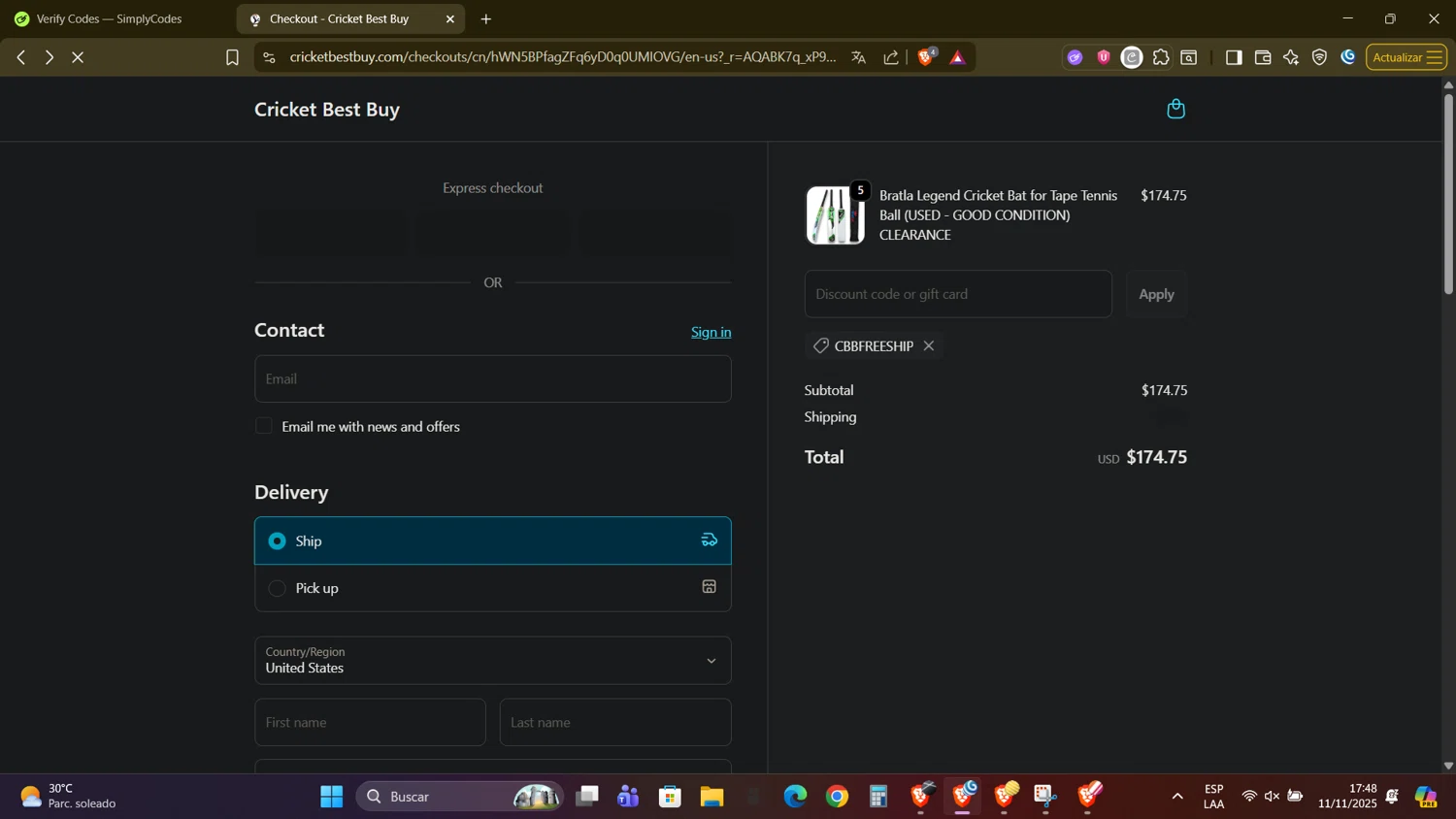
Task: Click ESP LAA language indicator
Action: tap(1213, 797)
